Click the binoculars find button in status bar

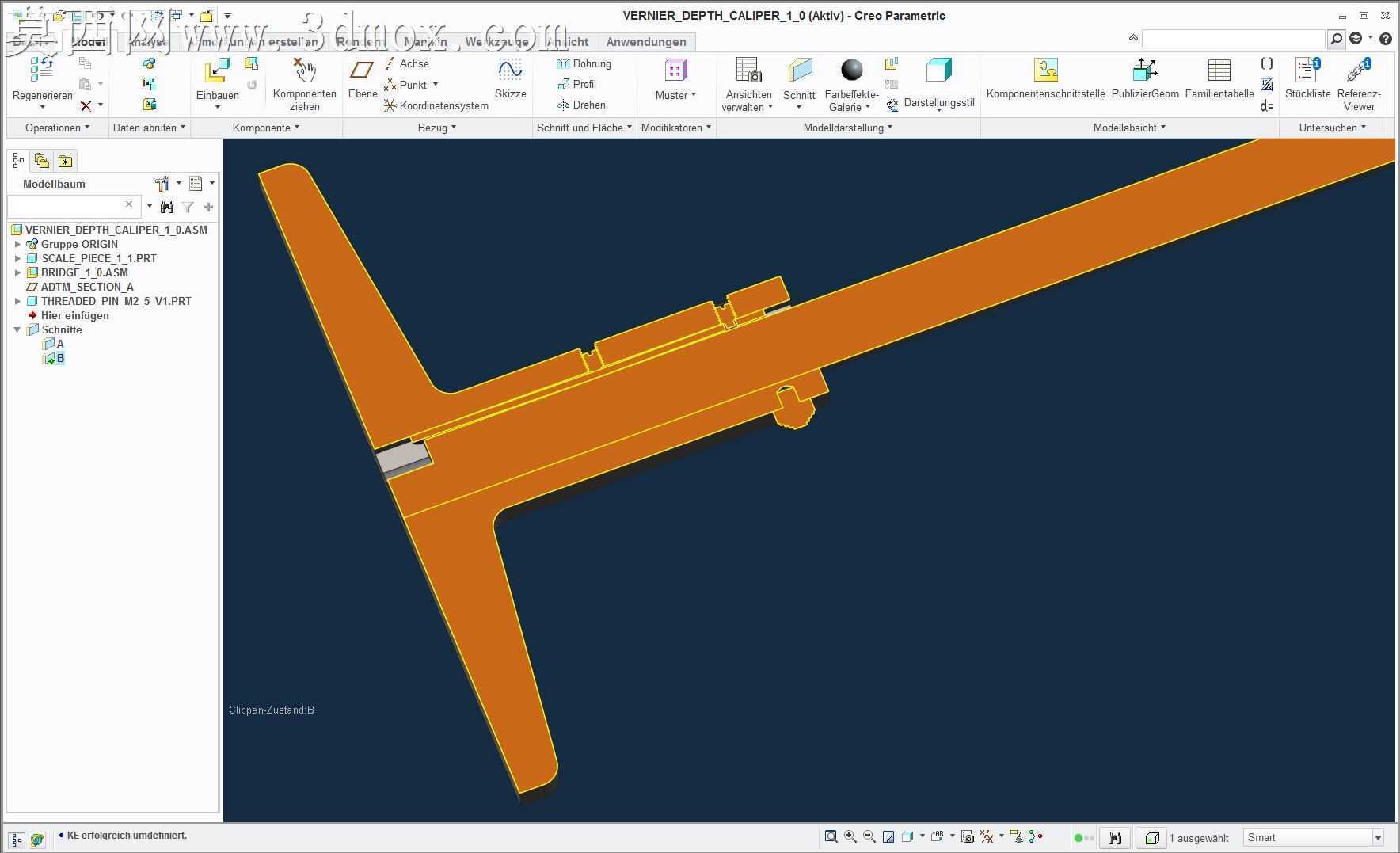point(1115,837)
